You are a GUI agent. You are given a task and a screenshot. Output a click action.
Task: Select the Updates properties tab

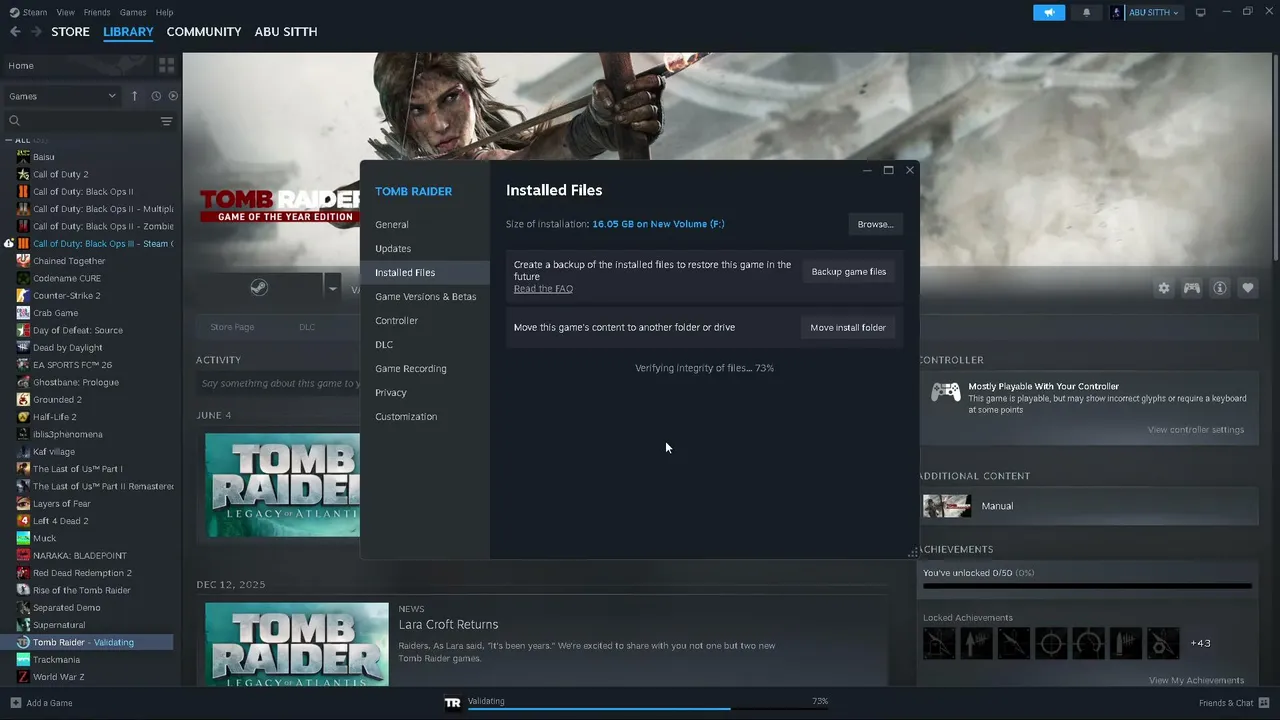pyautogui.click(x=425, y=249)
